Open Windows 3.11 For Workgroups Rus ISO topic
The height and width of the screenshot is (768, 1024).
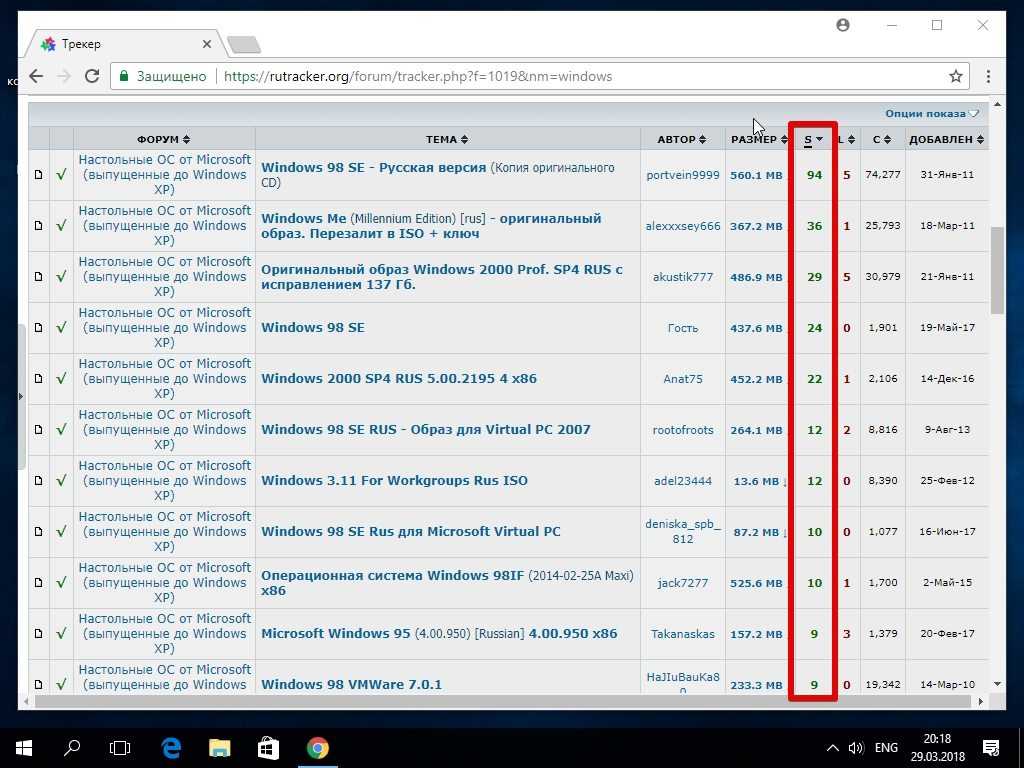[394, 480]
